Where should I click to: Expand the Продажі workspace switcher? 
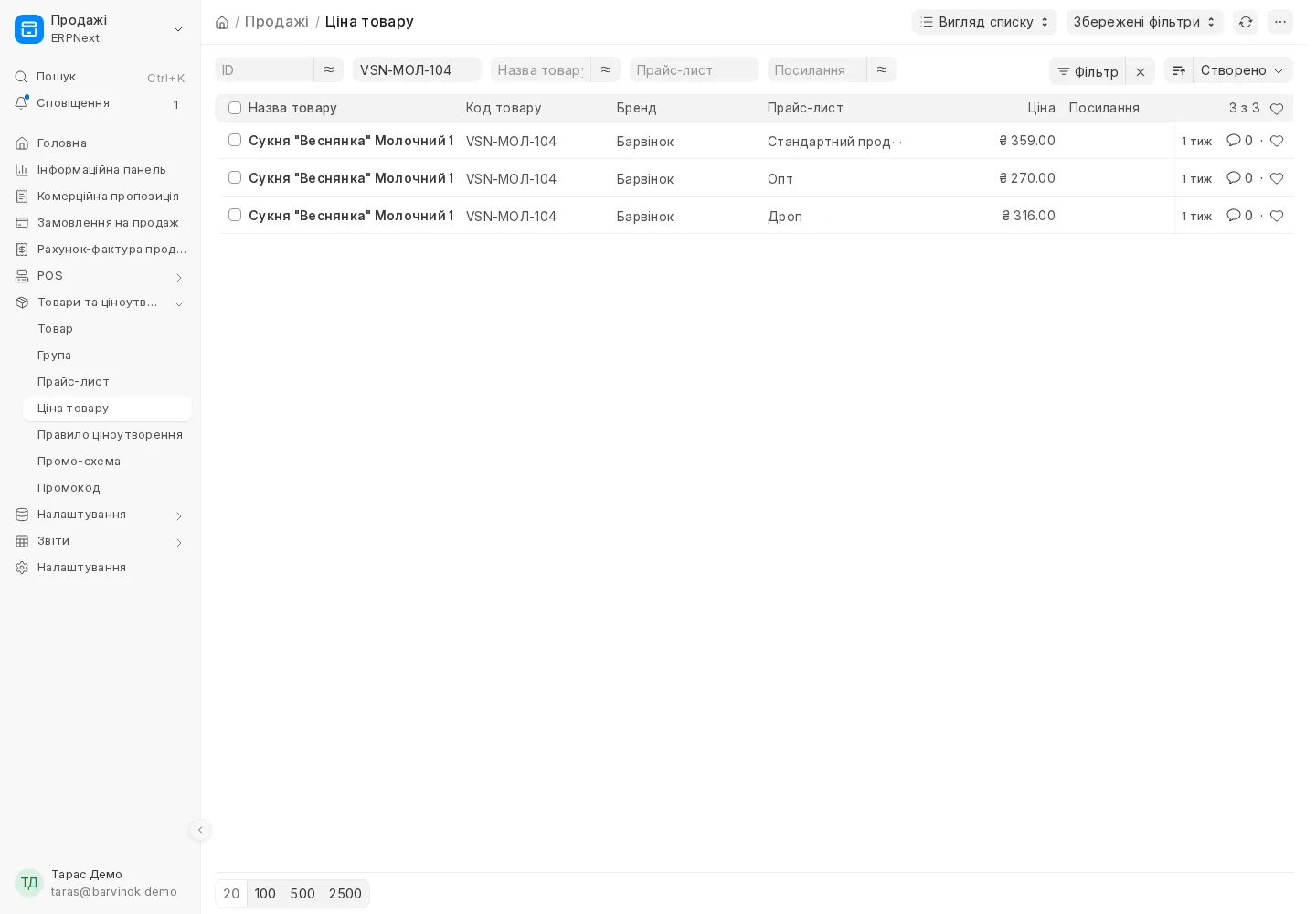[x=178, y=29]
